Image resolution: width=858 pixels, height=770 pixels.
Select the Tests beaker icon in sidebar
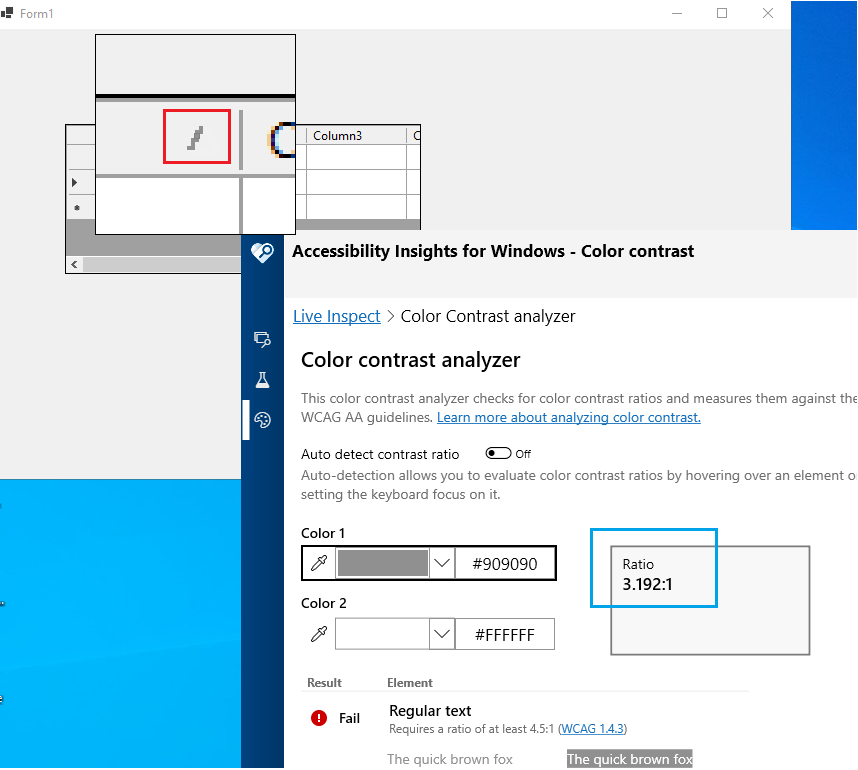(x=262, y=380)
